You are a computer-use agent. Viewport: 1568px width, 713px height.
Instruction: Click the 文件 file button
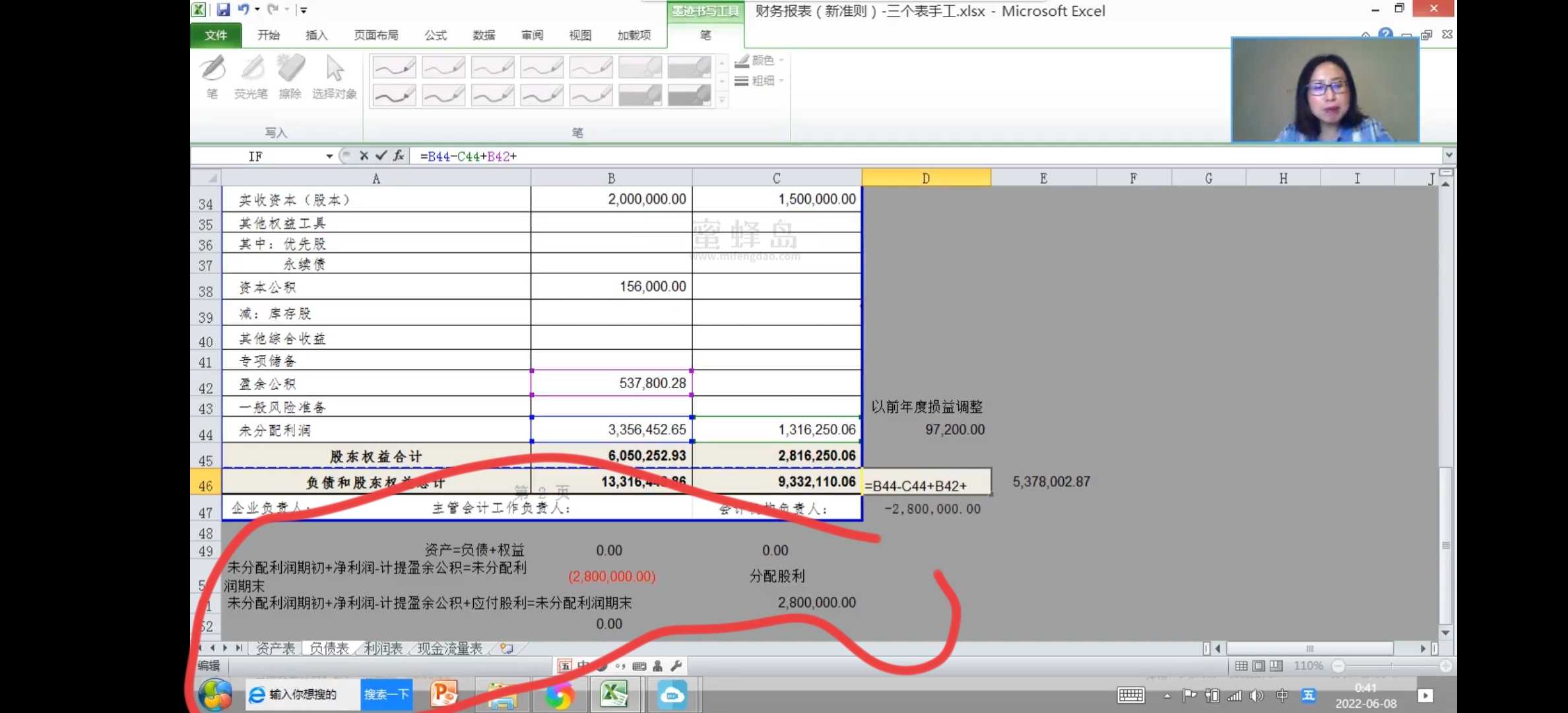tap(216, 35)
